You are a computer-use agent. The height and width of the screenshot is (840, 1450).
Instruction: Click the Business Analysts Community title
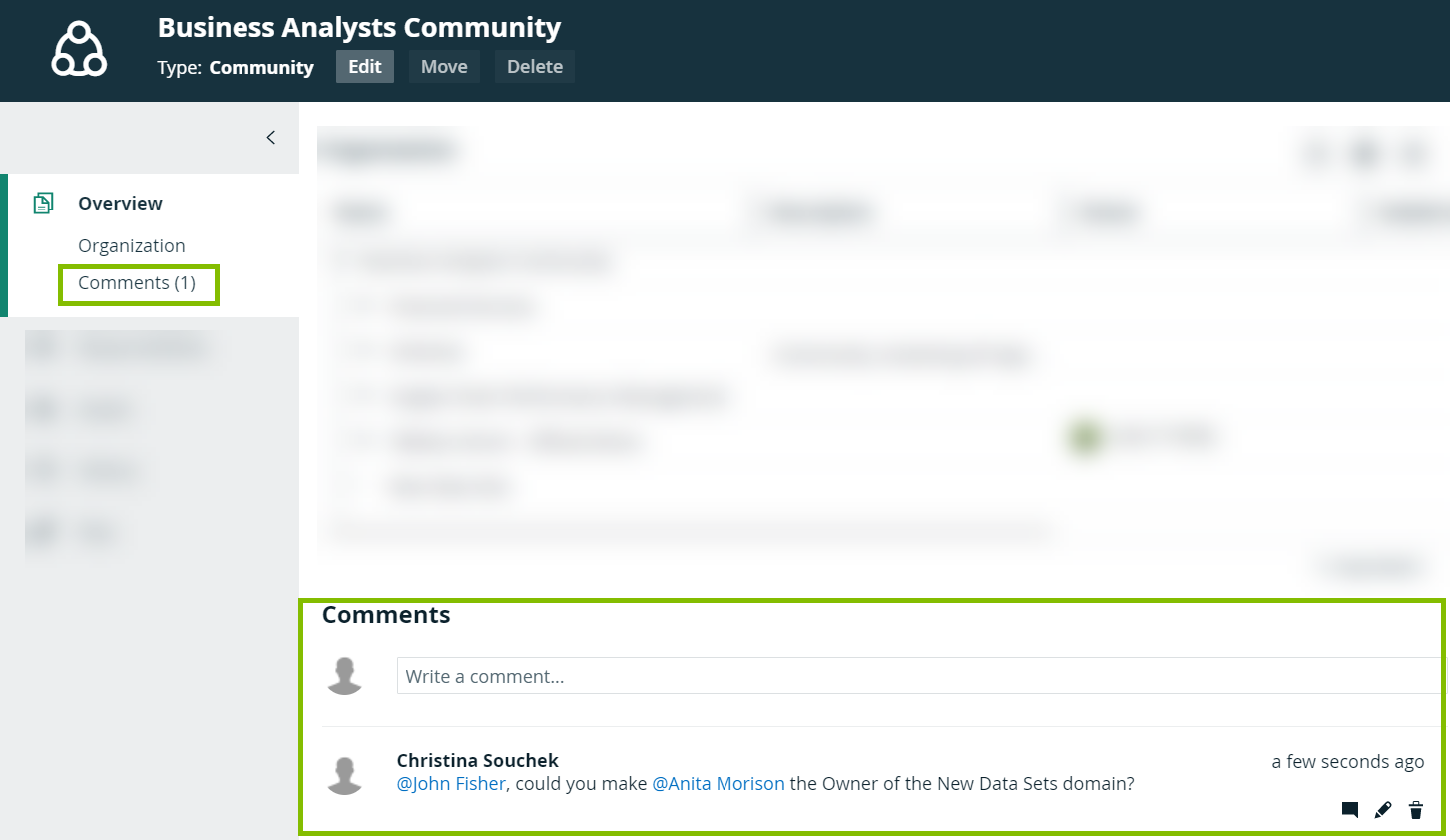tap(359, 28)
